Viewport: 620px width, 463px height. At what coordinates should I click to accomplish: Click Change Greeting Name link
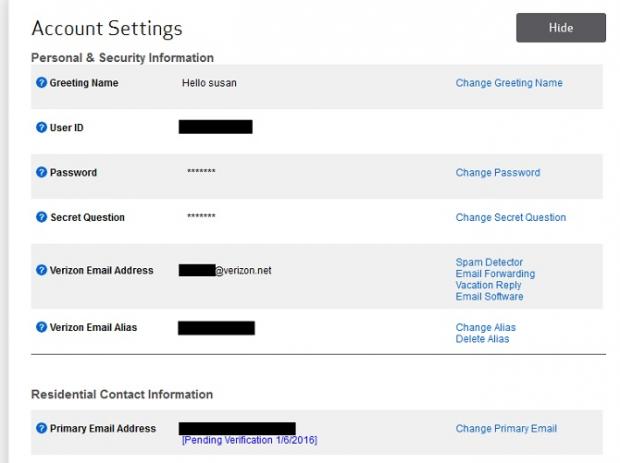(509, 83)
